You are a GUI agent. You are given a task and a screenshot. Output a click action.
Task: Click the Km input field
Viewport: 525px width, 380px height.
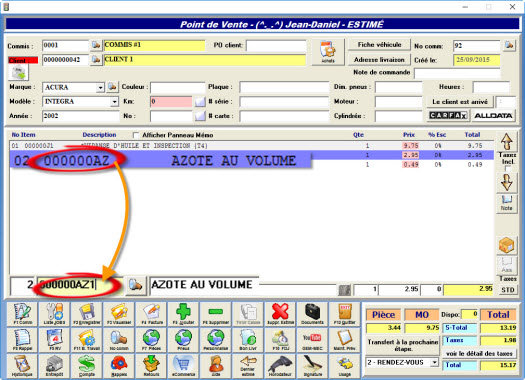click(x=171, y=101)
